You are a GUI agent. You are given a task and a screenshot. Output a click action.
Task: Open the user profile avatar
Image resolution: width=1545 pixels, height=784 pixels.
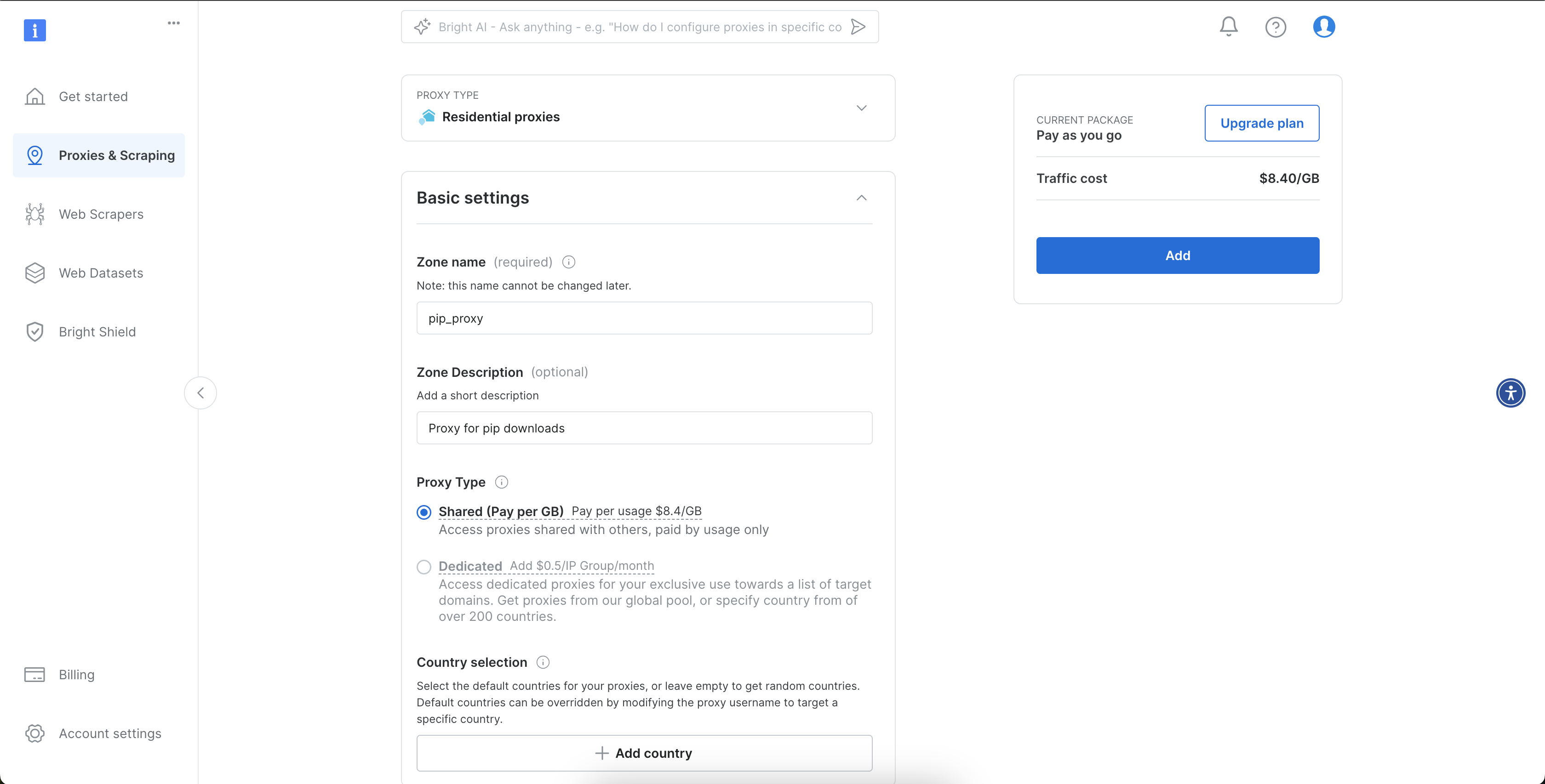pos(1324,26)
